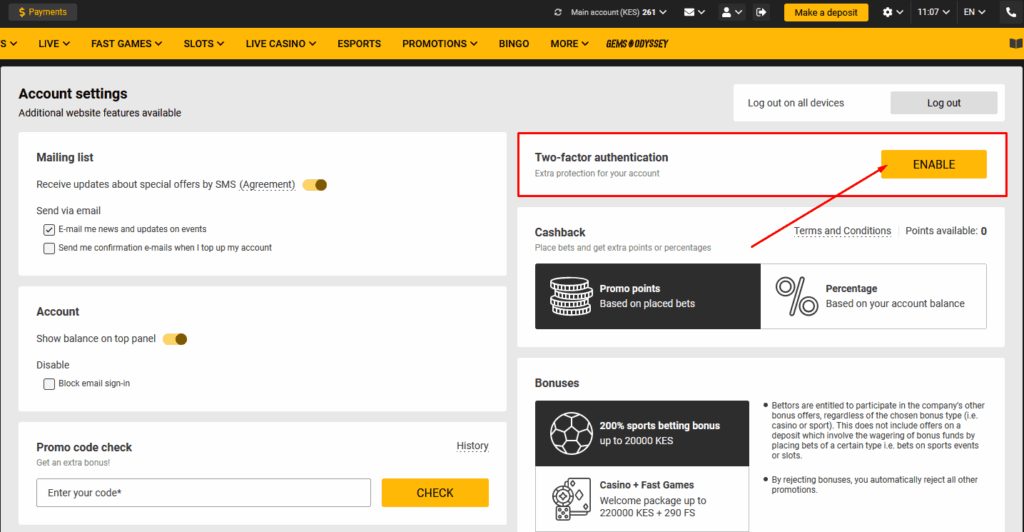
Task: Expand the EN language dropdown
Action: tap(974, 12)
